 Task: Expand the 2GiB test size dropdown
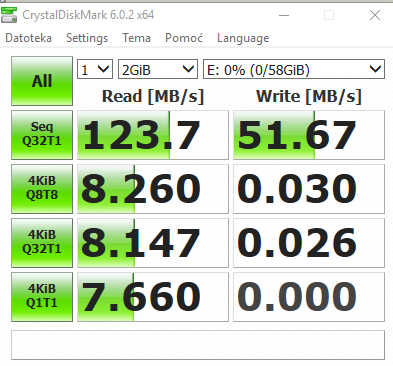pos(158,69)
